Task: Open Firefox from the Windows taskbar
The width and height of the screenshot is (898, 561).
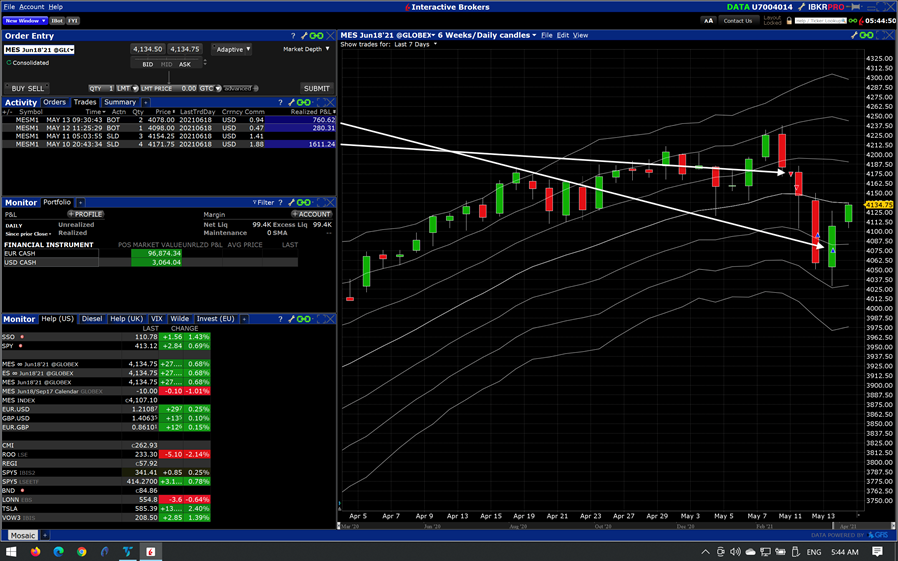Action: click(38, 551)
